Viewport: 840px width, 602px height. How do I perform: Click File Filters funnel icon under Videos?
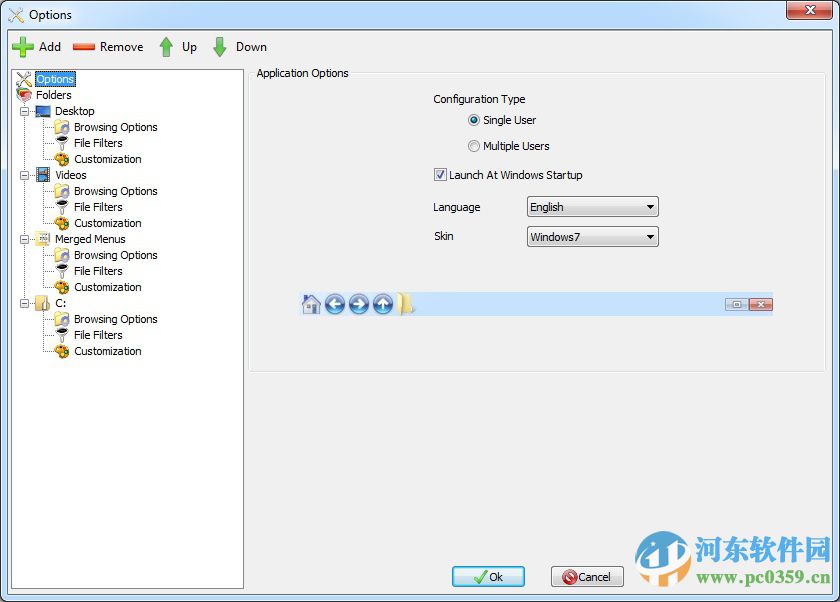pyautogui.click(x=62, y=207)
